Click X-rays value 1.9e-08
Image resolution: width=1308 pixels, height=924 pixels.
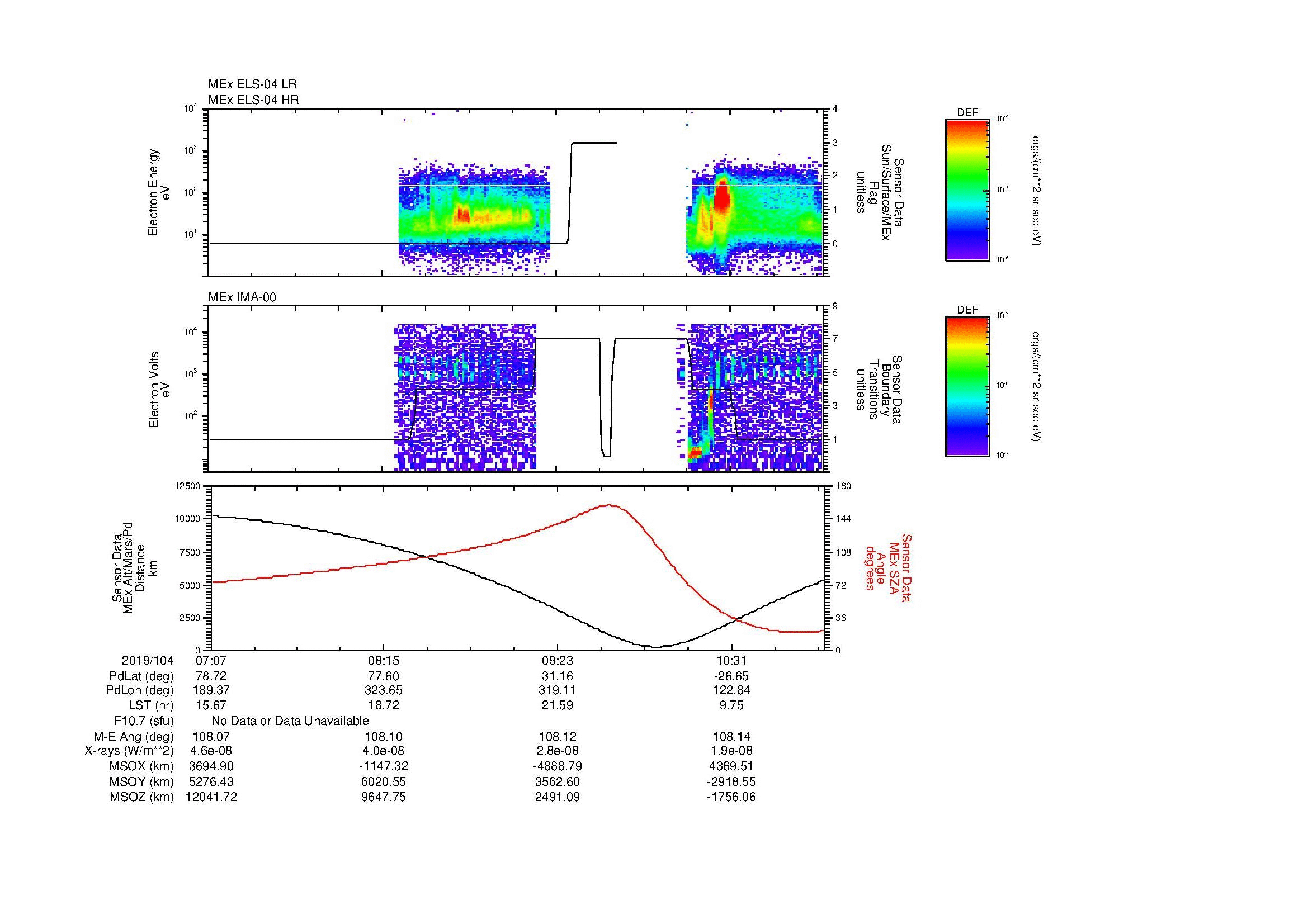[731, 751]
